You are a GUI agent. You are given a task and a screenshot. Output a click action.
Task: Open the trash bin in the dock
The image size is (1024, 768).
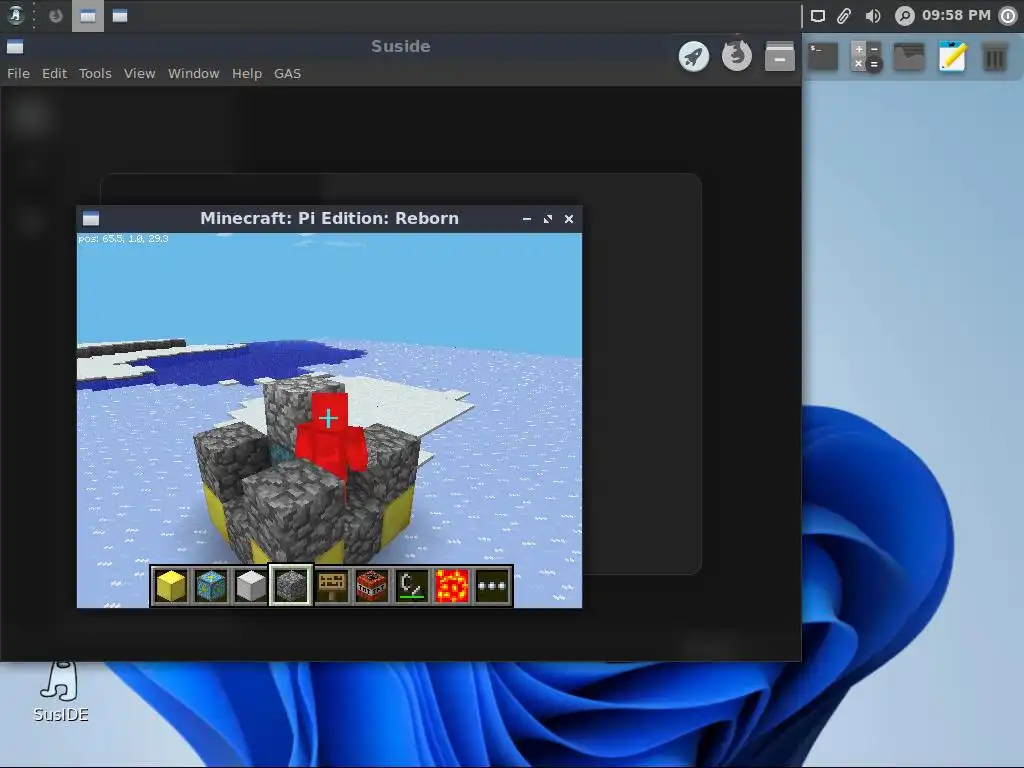click(995, 57)
